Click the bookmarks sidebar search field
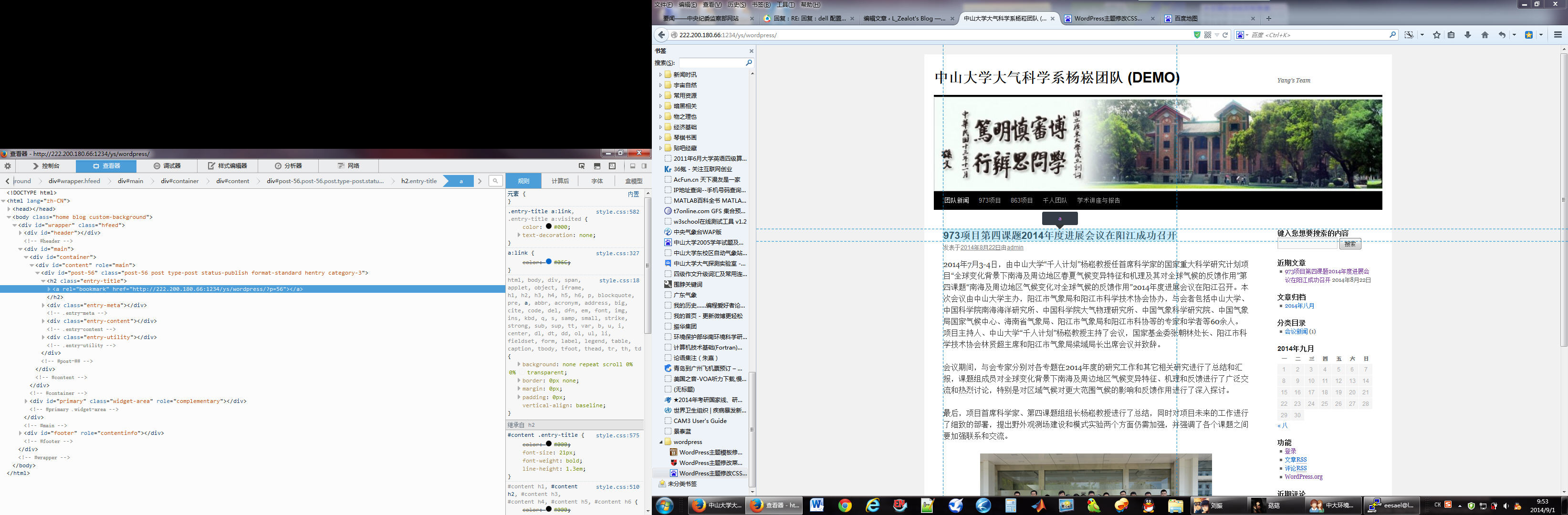1568x515 pixels. pyautogui.click(x=711, y=62)
